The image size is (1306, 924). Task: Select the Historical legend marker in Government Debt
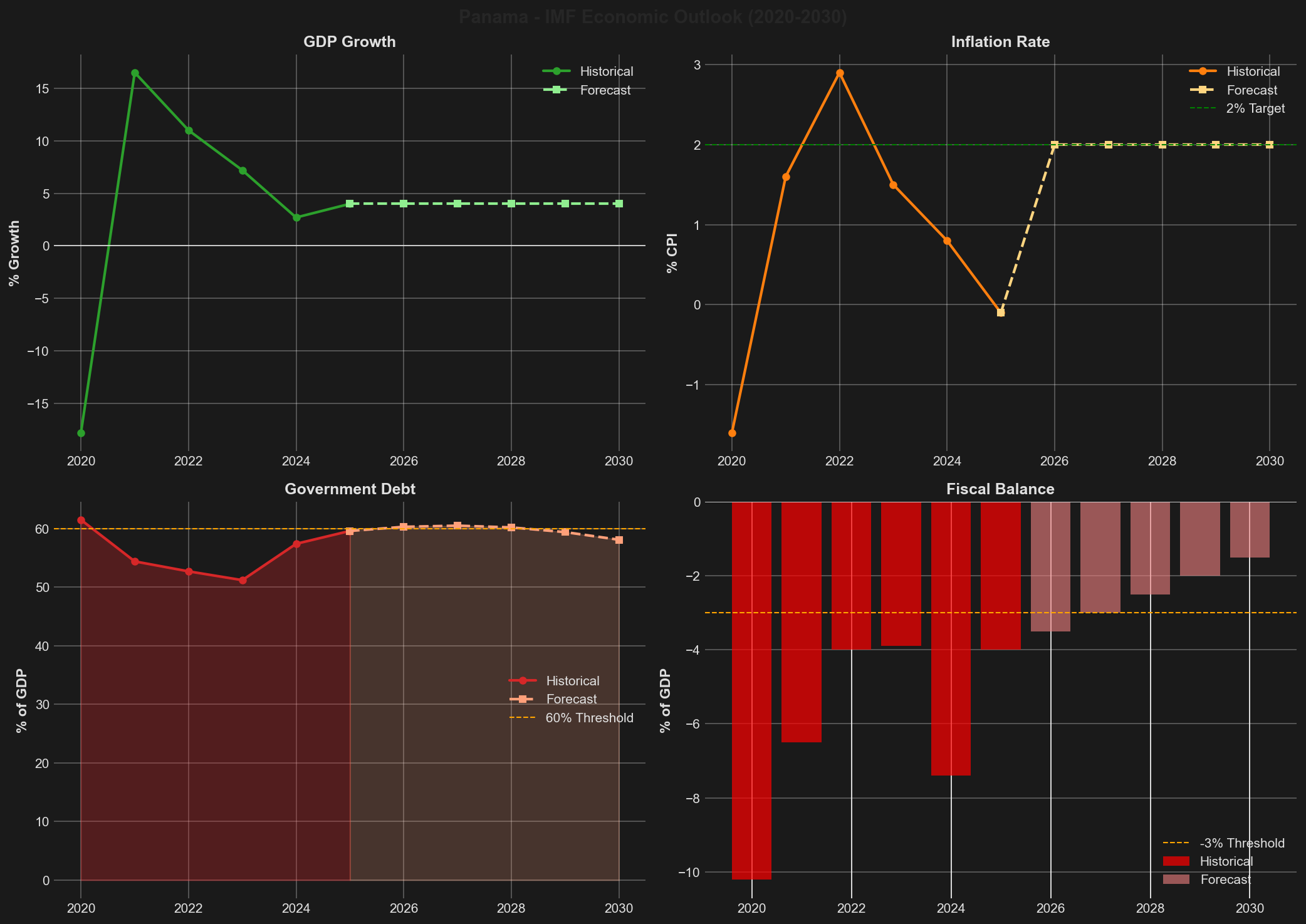522,681
